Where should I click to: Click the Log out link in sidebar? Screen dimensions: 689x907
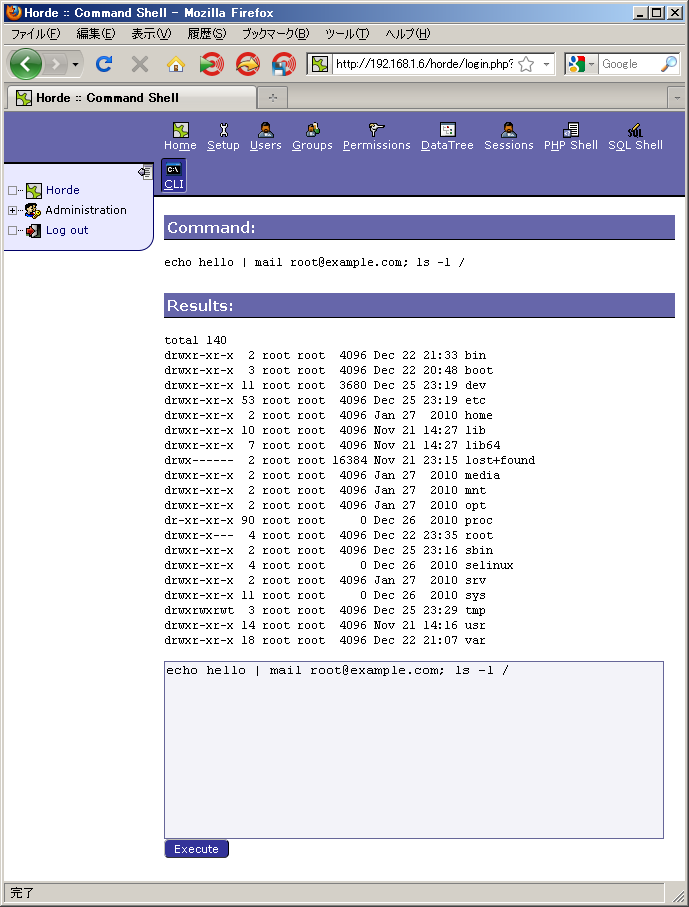click(x=66, y=230)
